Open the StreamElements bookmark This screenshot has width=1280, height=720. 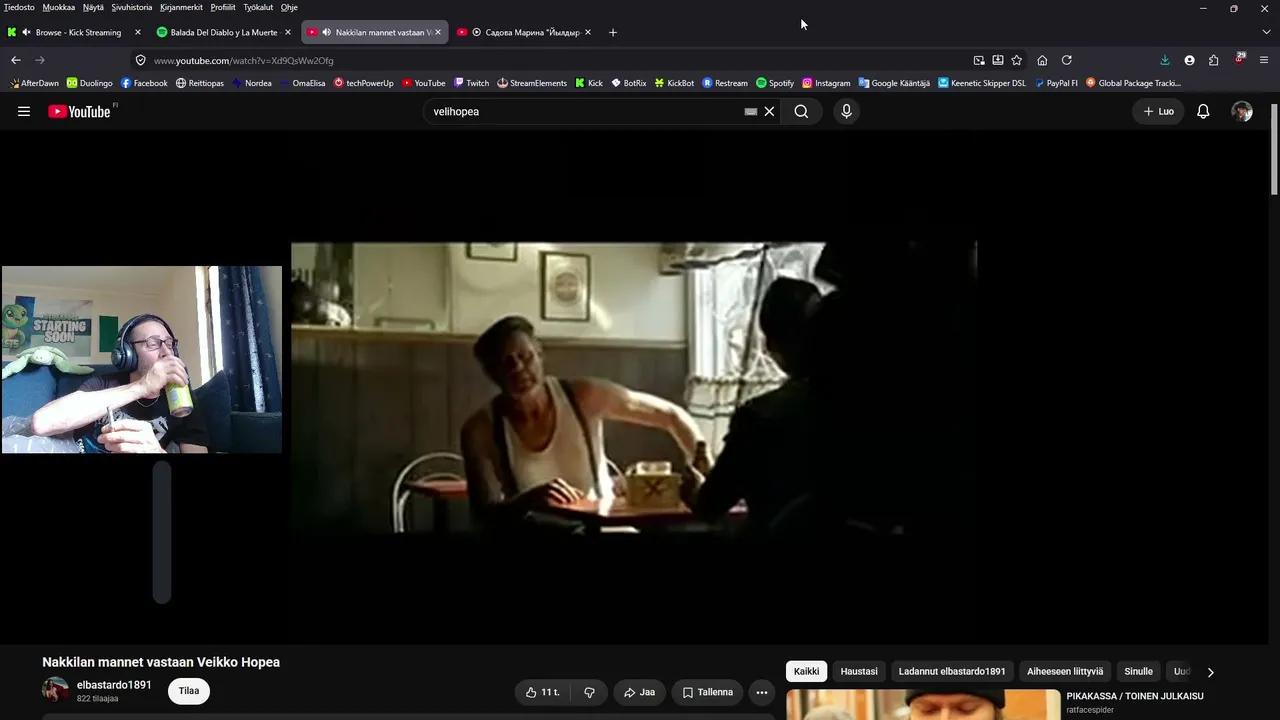click(532, 83)
